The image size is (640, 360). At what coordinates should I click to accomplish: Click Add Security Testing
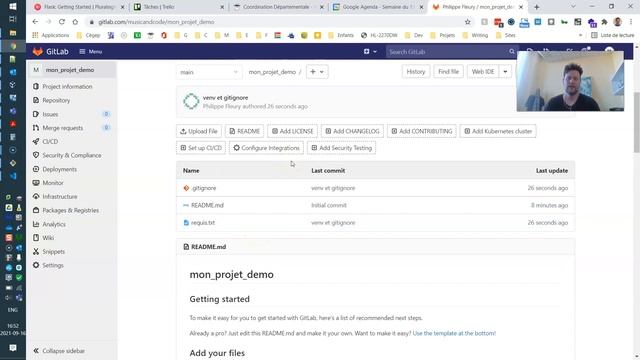342,148
